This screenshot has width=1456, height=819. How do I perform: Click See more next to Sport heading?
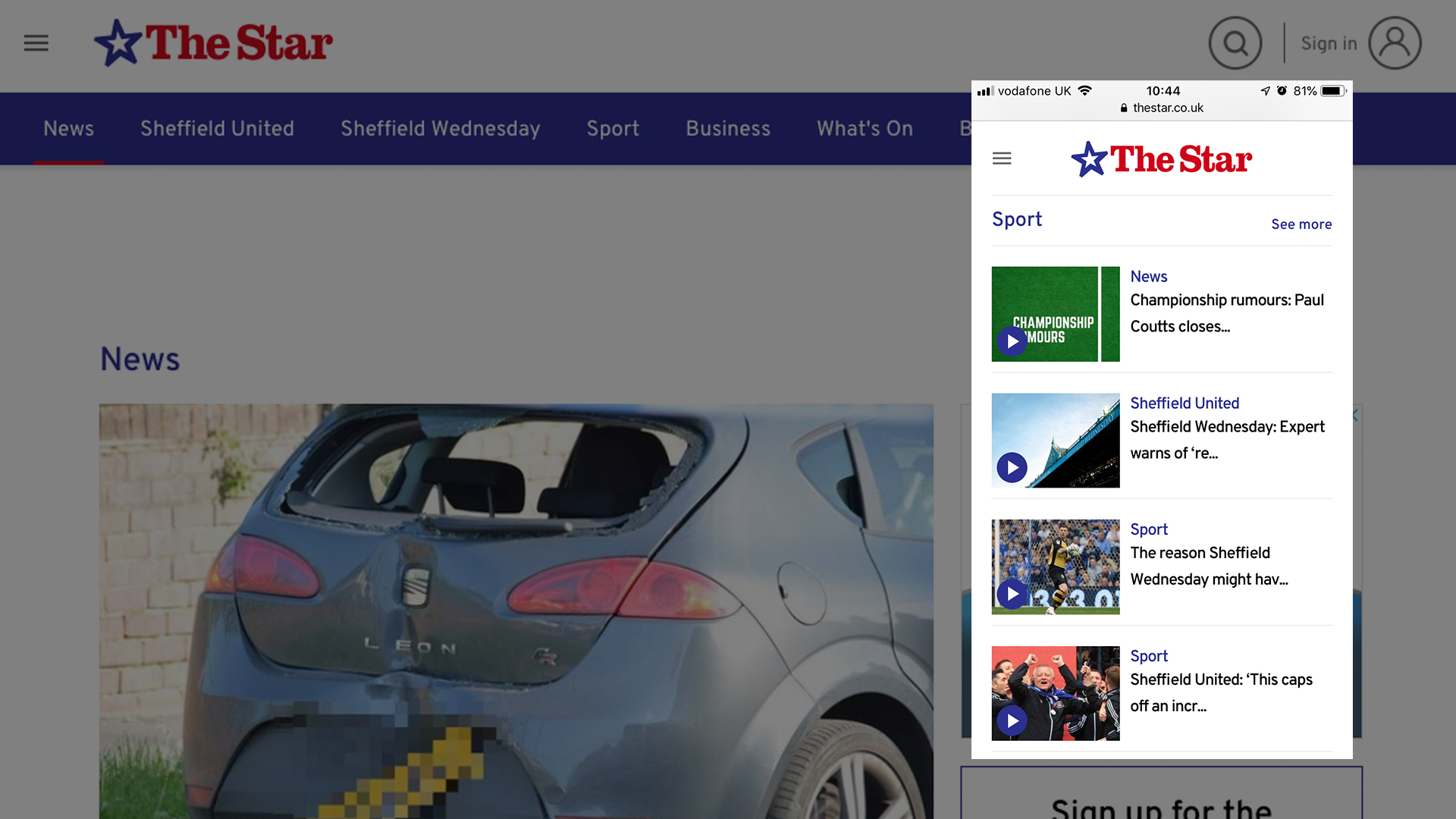1301,224
